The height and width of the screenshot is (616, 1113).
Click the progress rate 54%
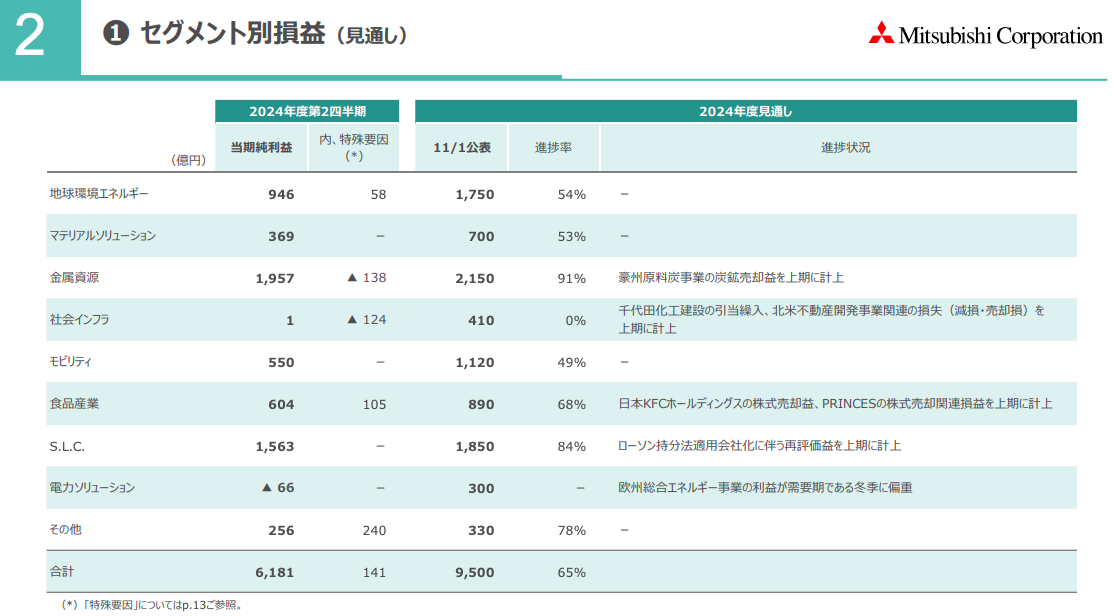point(571,194)
